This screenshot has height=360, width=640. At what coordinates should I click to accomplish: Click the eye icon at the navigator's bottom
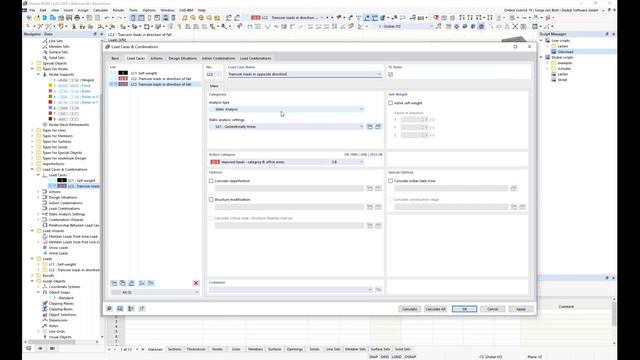point(40,349)
